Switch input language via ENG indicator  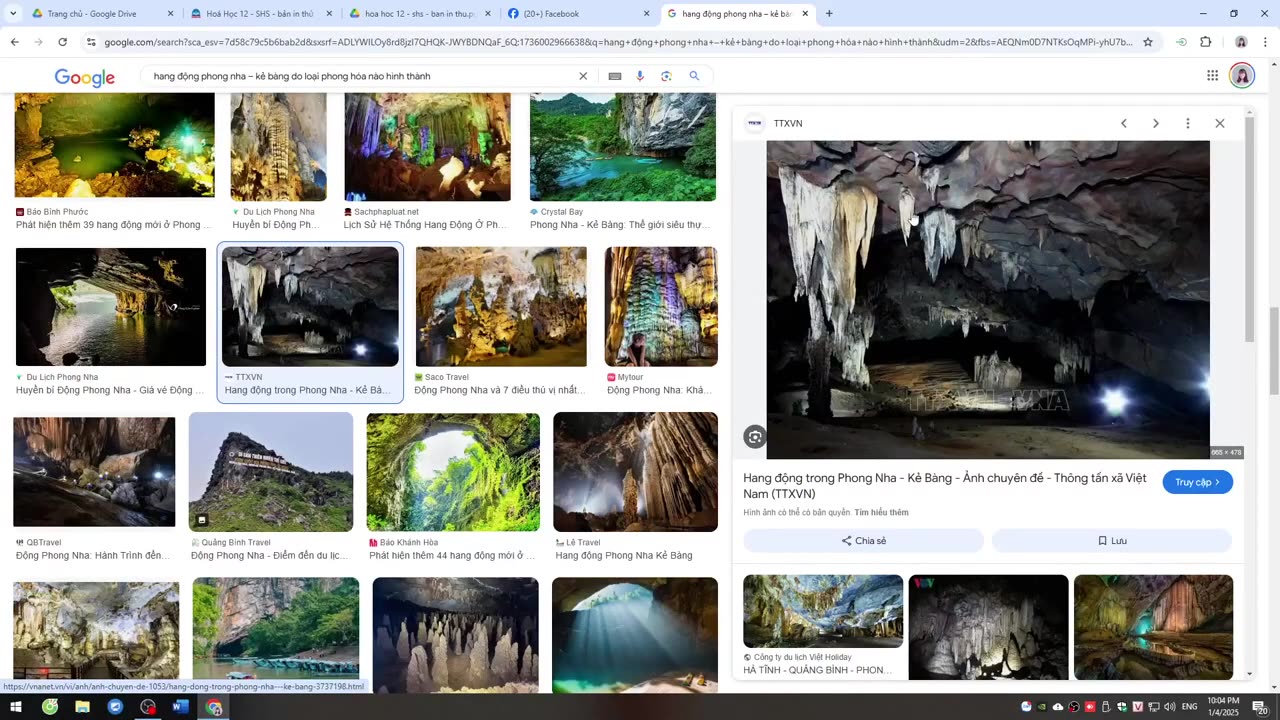(x=1190, y=707)
